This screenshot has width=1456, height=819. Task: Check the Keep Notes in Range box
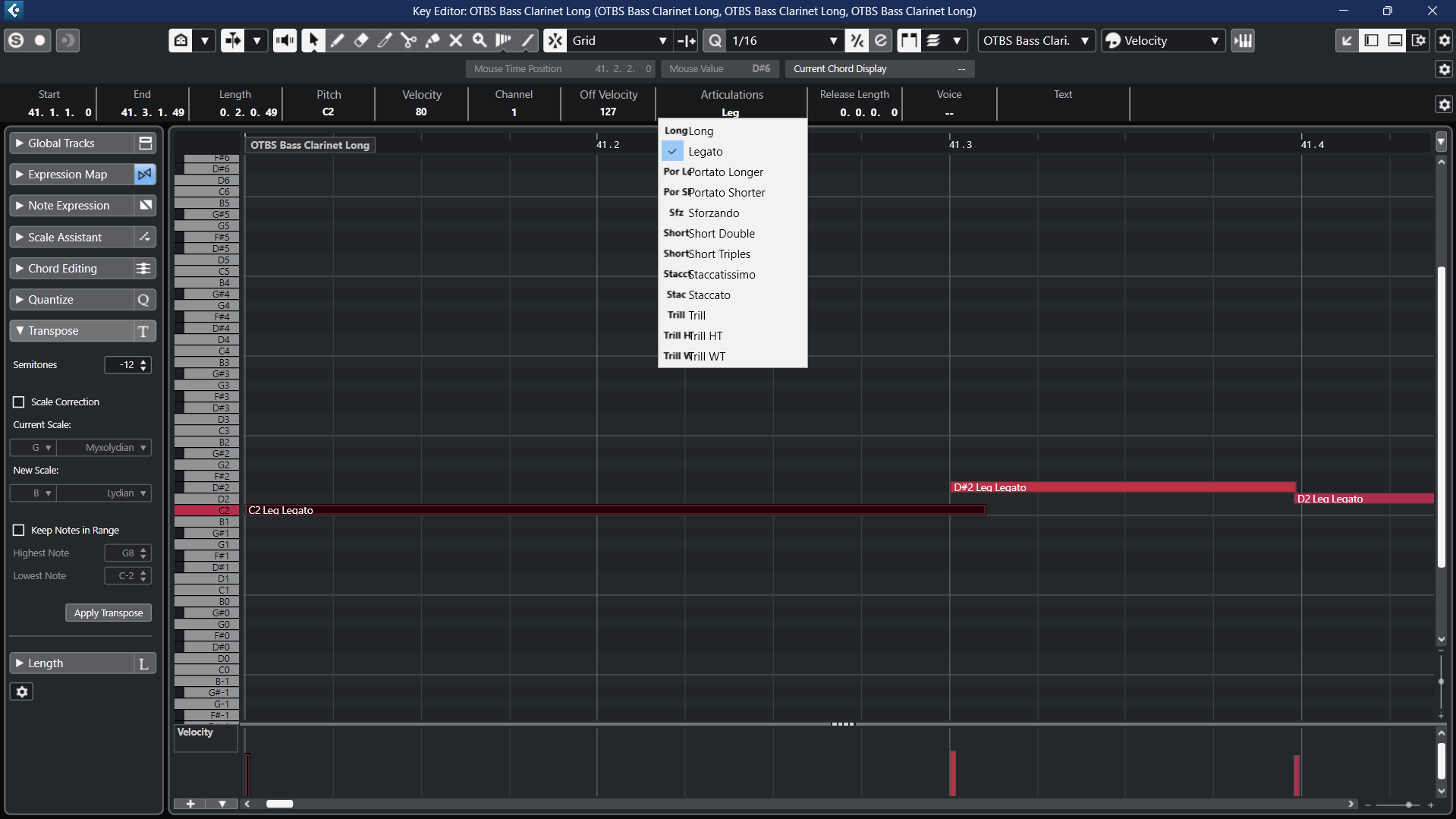tap(19, 531)
